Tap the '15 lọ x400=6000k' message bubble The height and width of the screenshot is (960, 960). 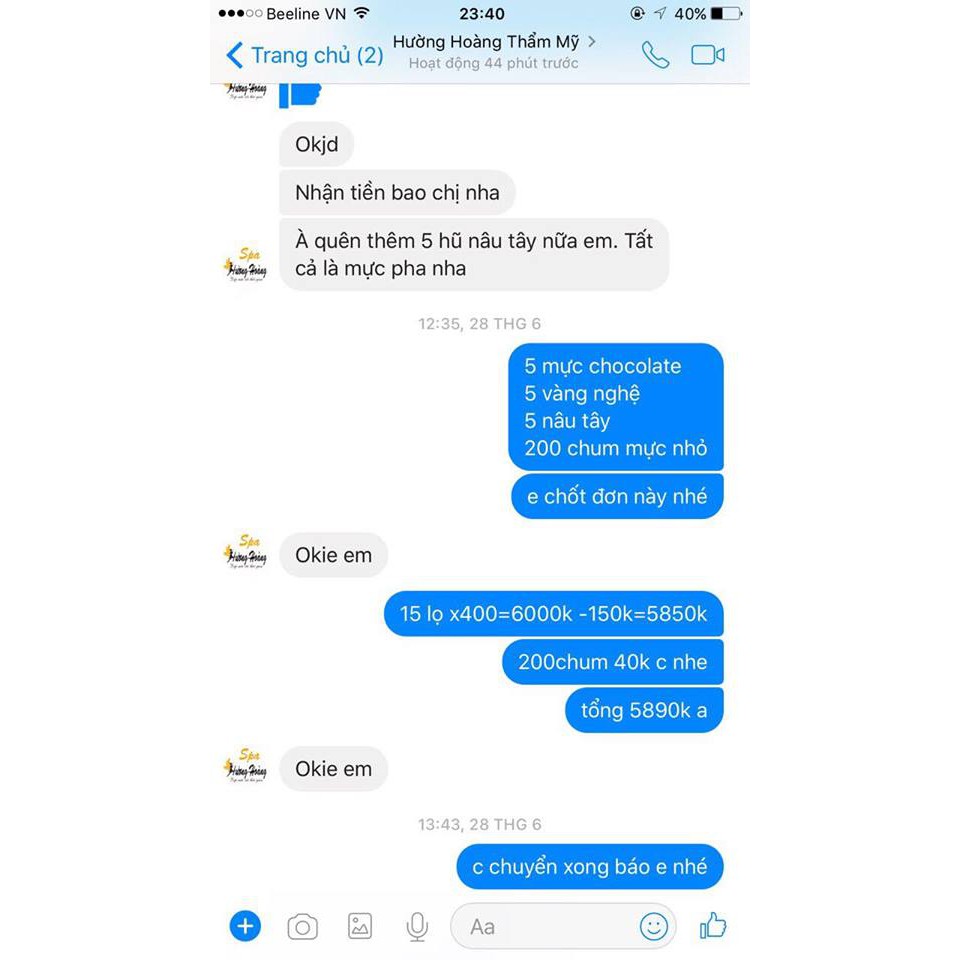coord(553,613)
